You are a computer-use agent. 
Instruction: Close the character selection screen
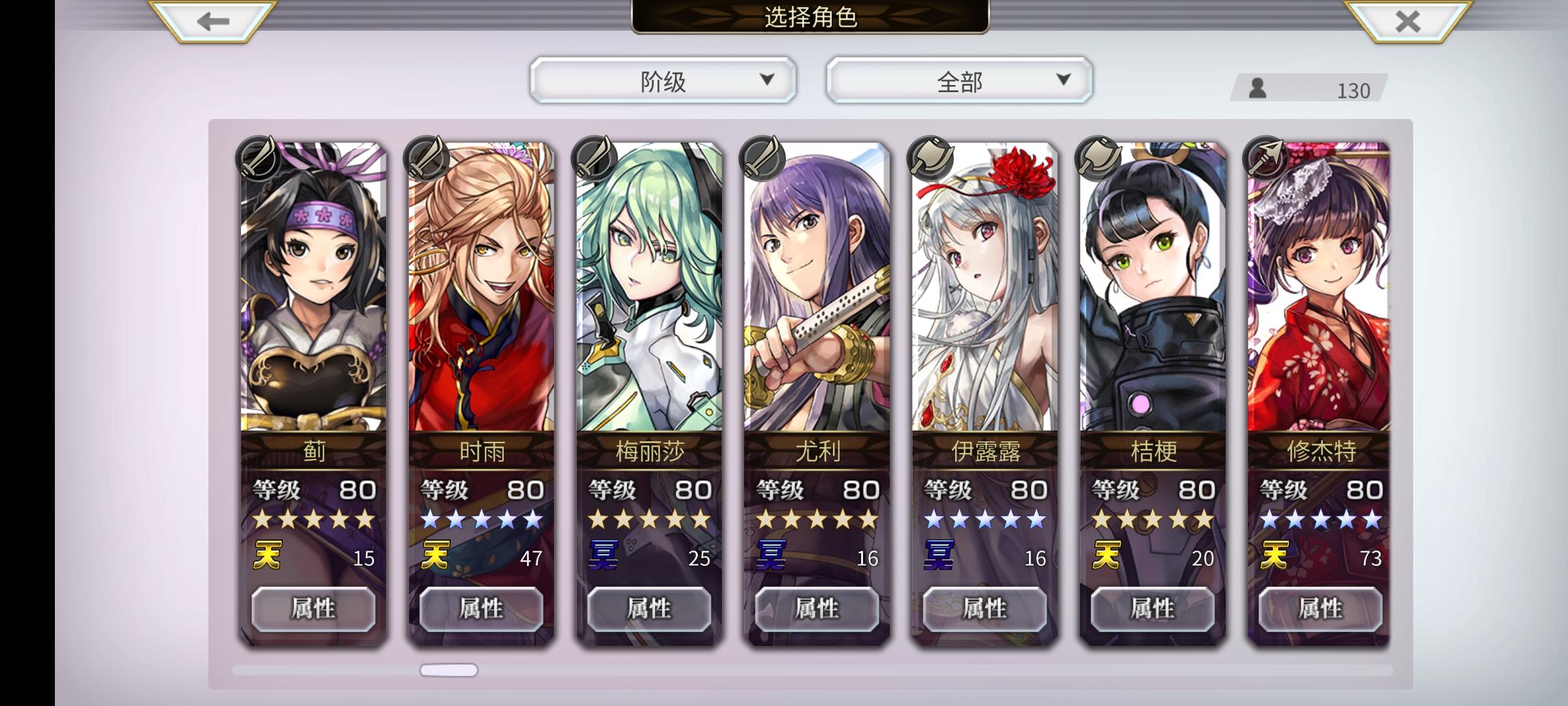(x=1407, y=21)
